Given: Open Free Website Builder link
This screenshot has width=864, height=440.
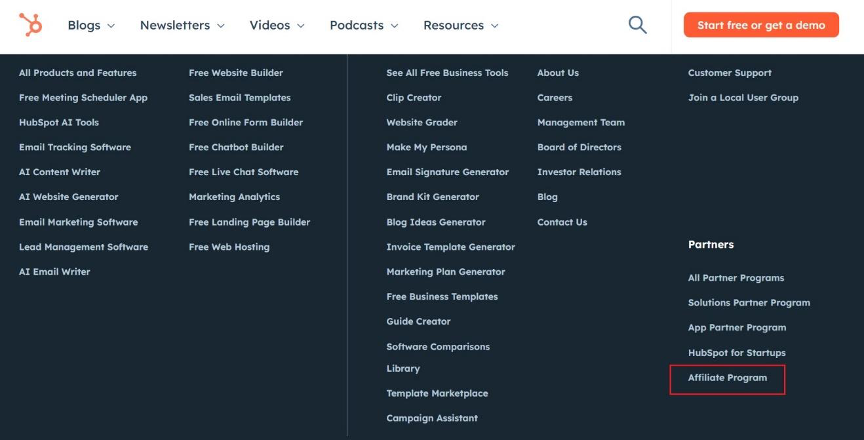Looking at the screenshot, I should point(236,73).
